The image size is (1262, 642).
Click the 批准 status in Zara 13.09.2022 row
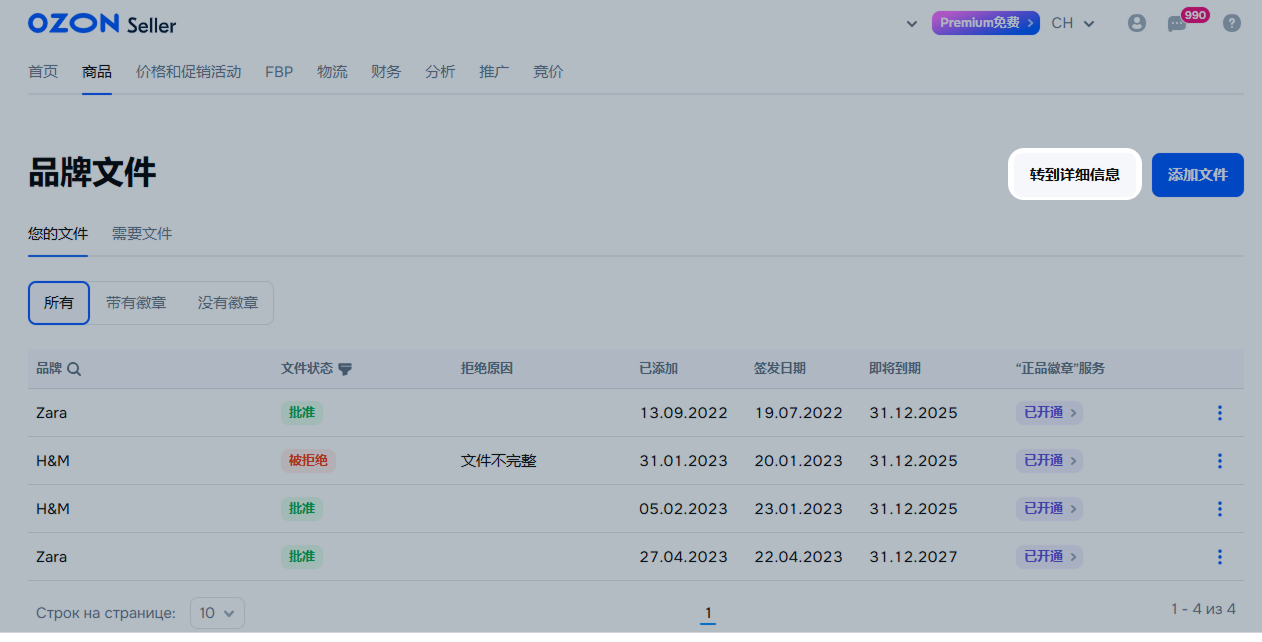(x=302, y=413)
